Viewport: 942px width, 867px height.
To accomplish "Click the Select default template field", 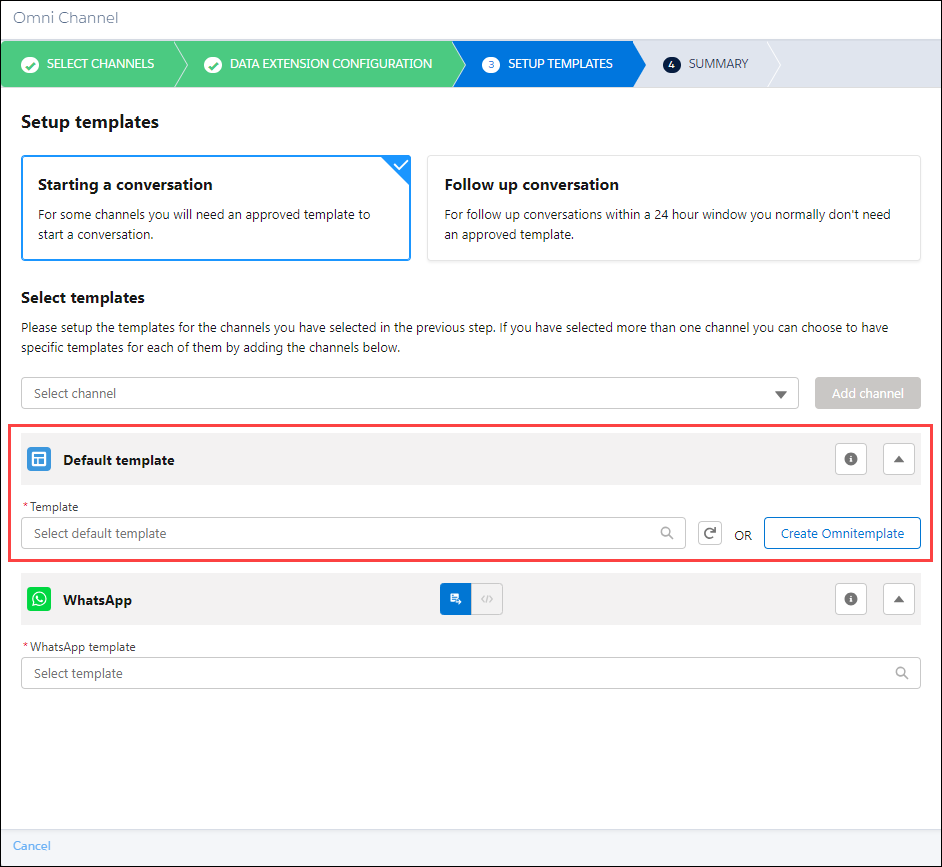I will coord(300,533).
